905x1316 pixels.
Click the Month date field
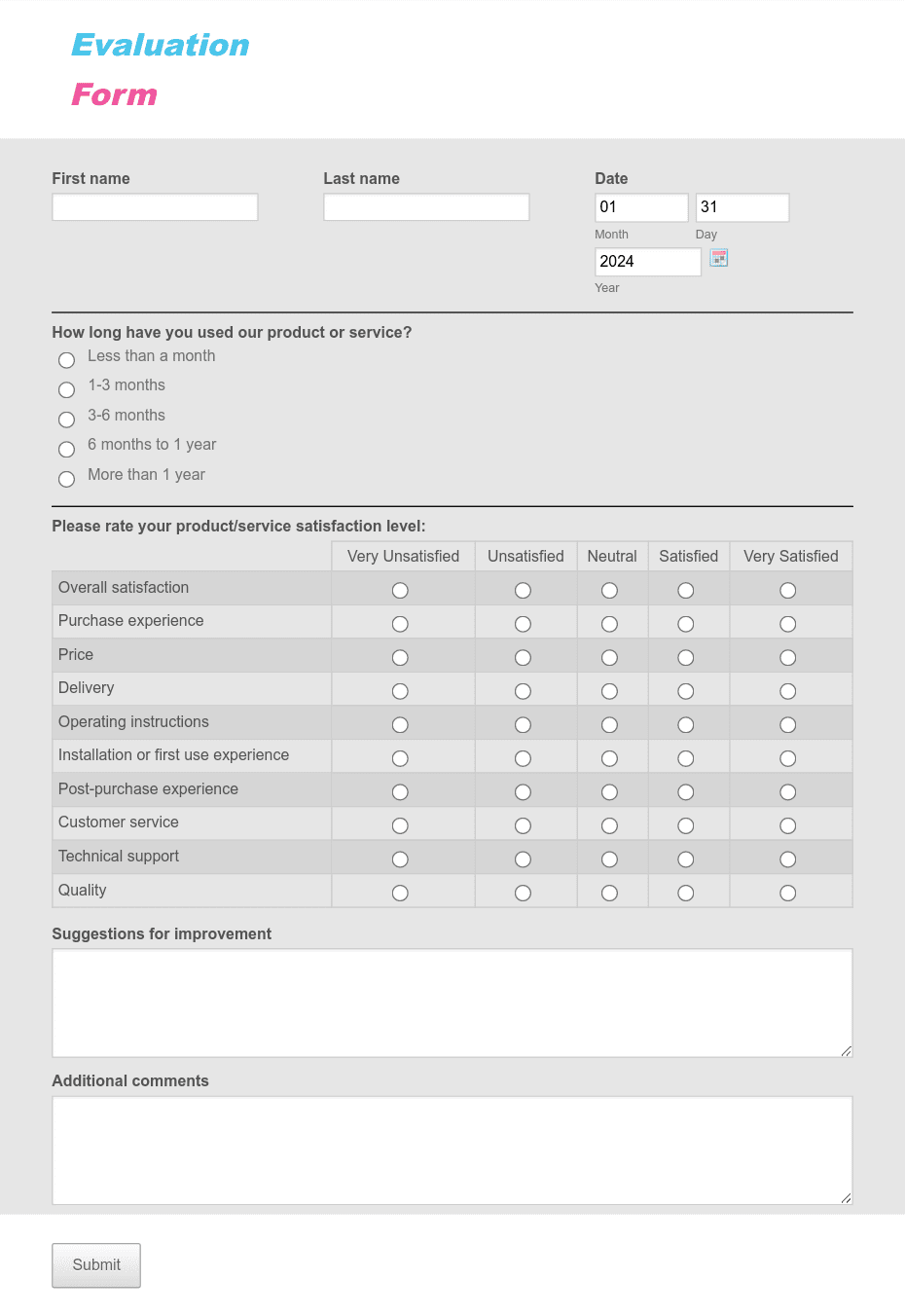point(641,207)
